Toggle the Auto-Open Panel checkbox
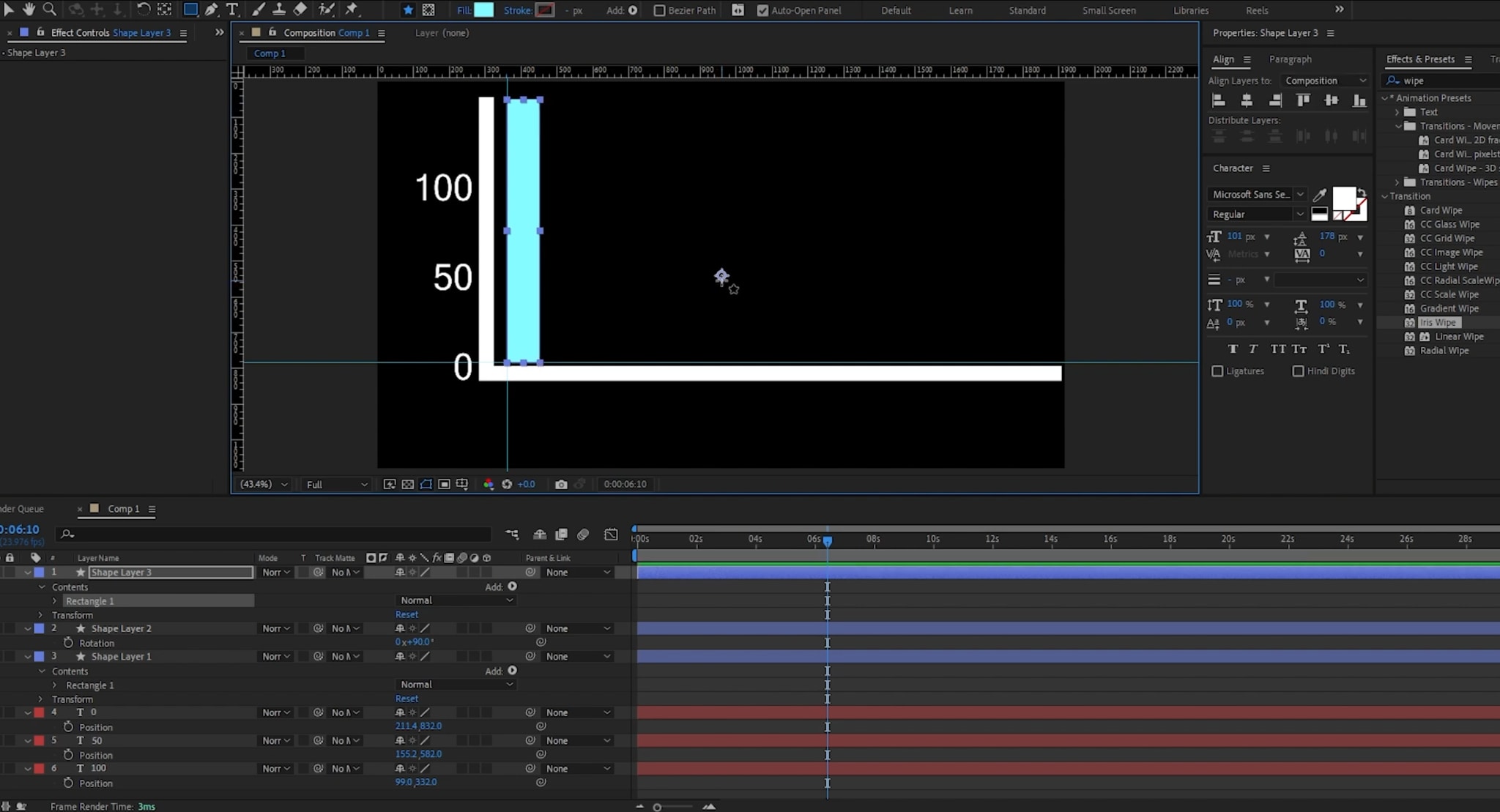 click(762, 10)
